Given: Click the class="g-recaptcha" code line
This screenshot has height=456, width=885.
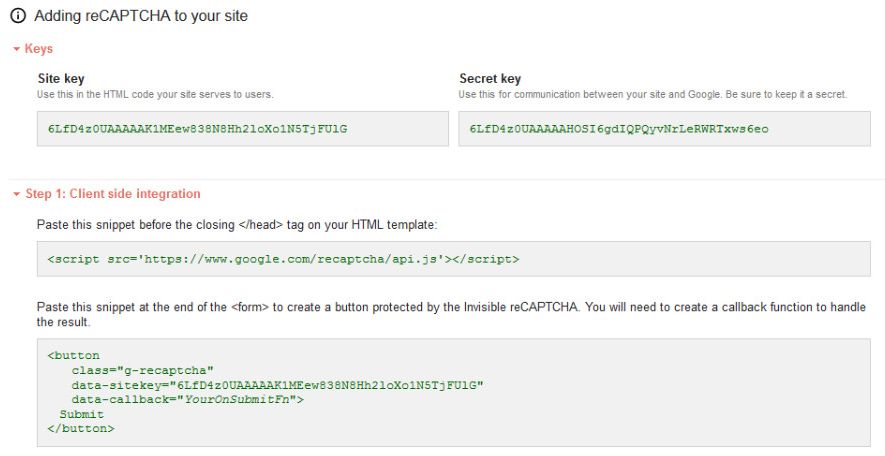Looking at the screenshot, I should [x=142, y=370].
